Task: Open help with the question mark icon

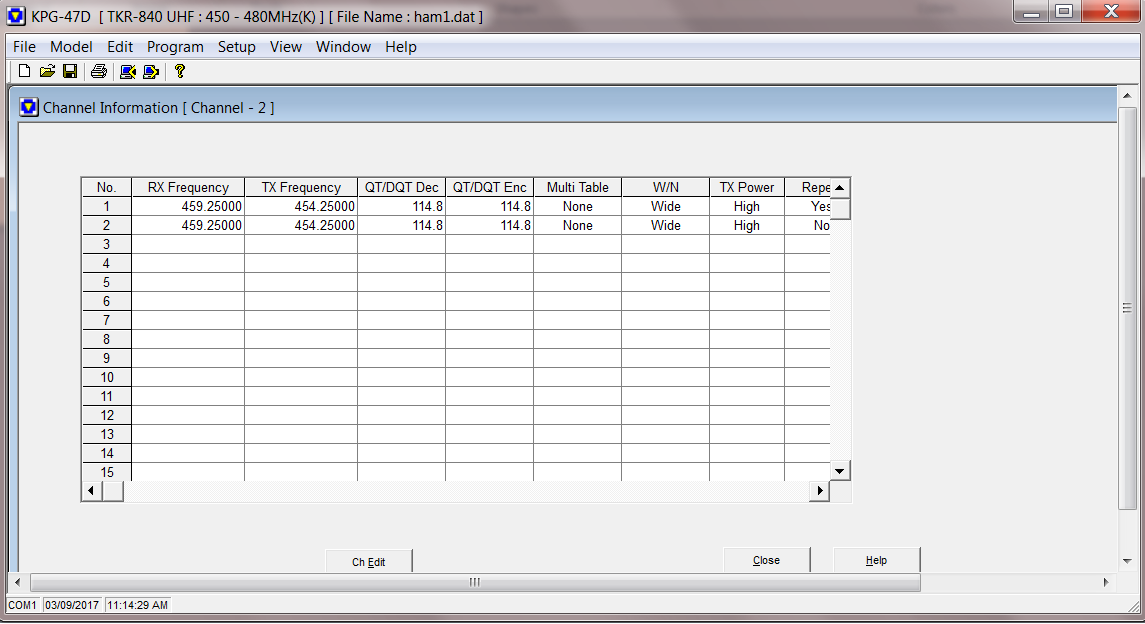Action: (179, 71)
